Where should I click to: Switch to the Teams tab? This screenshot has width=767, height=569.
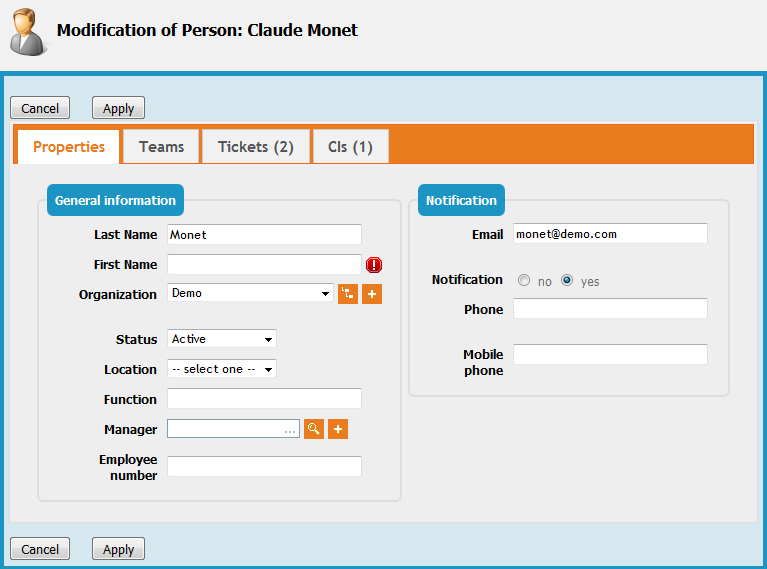coord(161,147)
